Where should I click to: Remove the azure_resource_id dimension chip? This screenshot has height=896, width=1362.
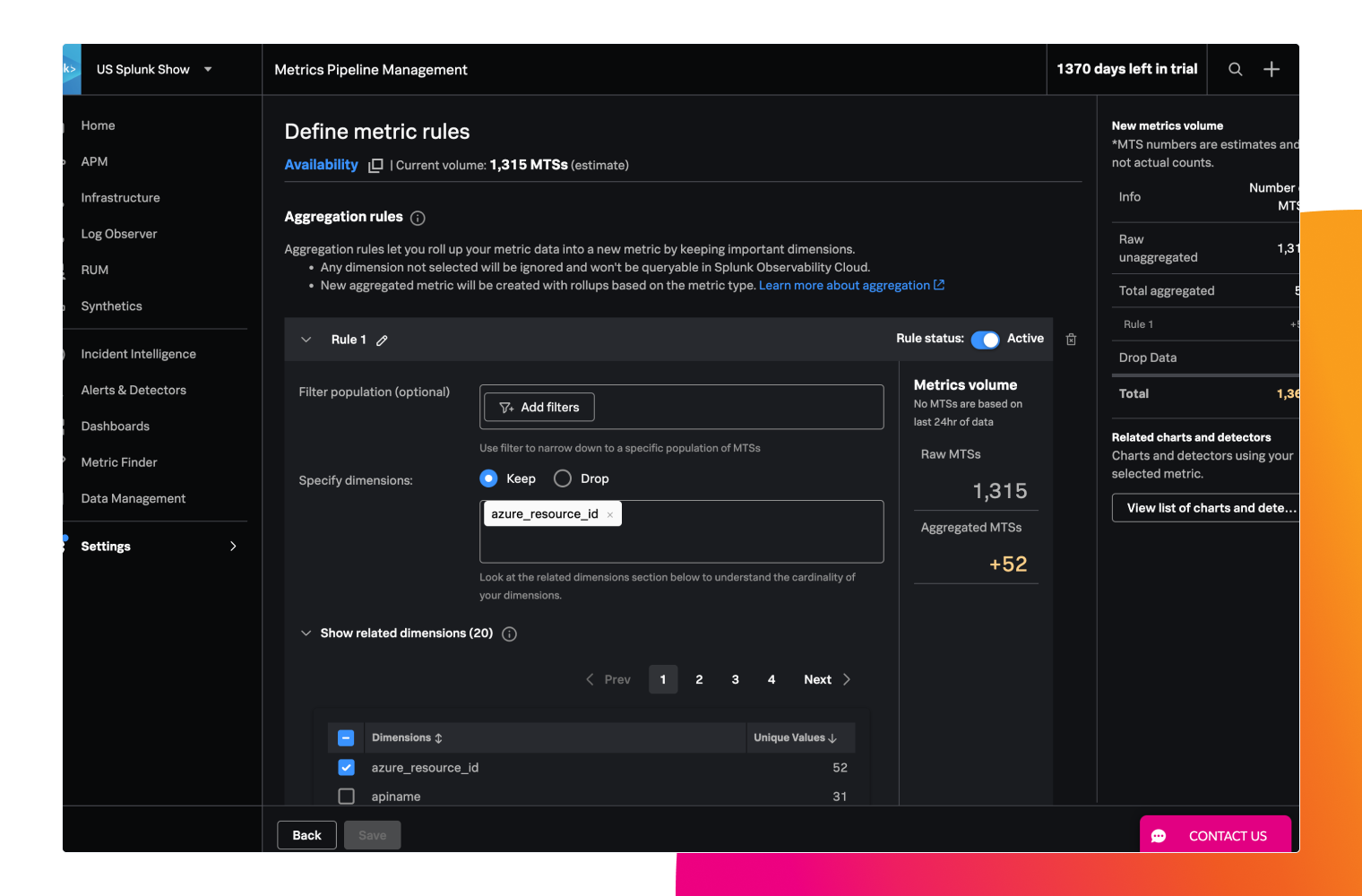coord(610,514)
